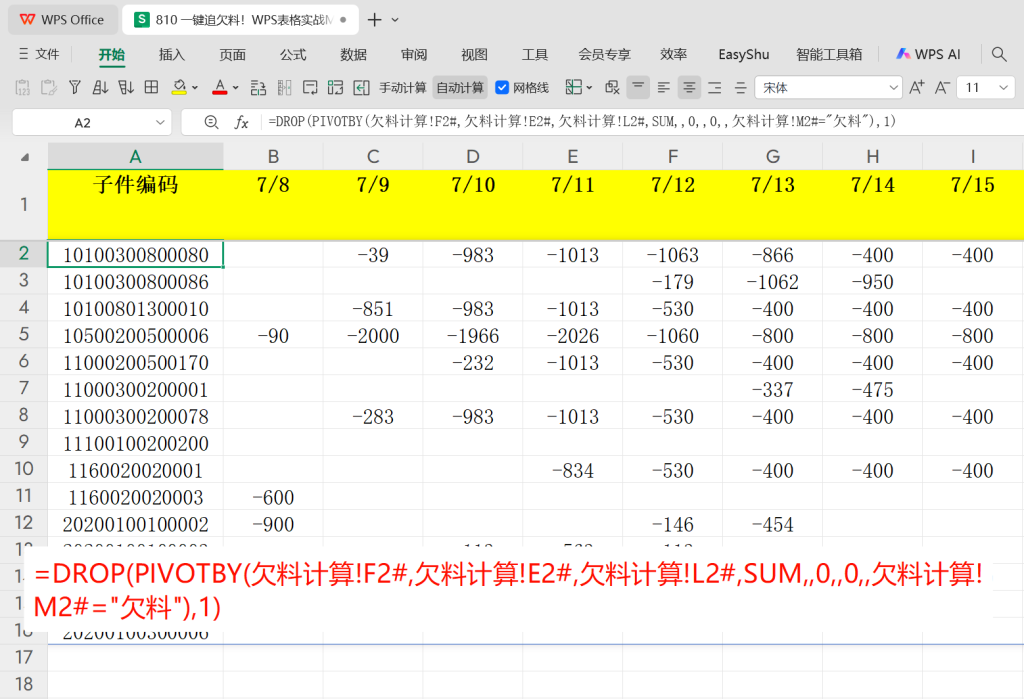The image size is (1024, 699).
Task: Open the 智能工具箱 tab
Action: click(829, 55)
